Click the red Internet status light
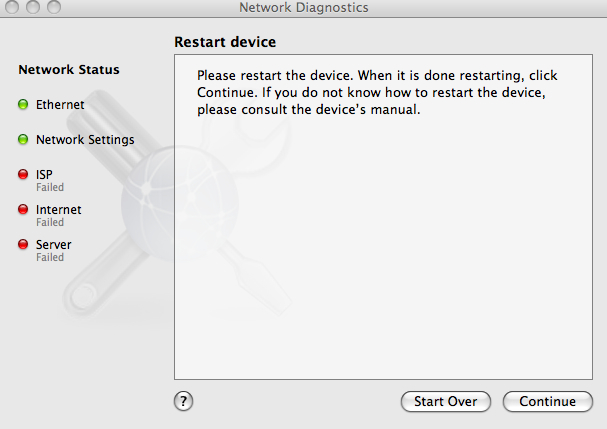607x429 pixels. tap(23, 209)
